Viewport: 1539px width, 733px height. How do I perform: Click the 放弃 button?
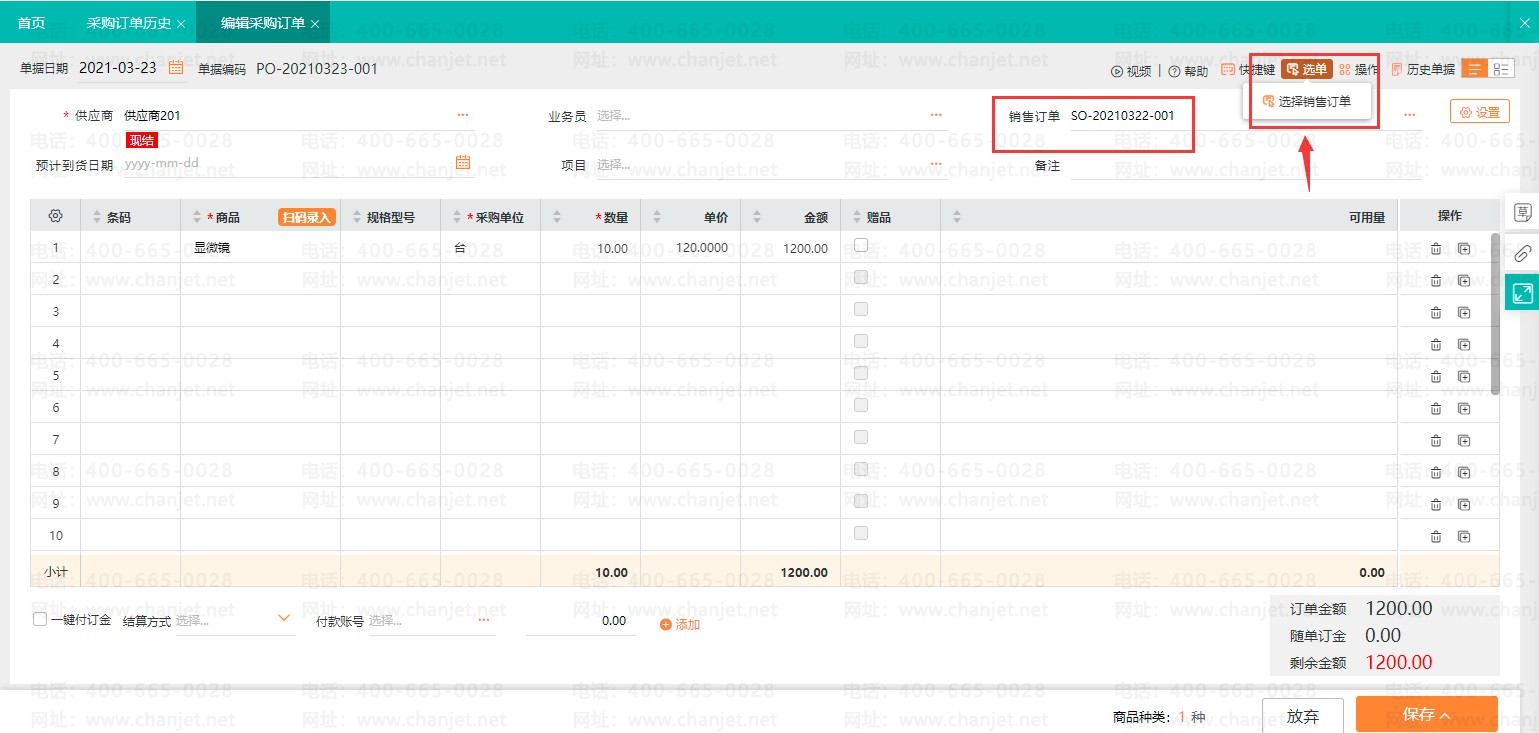pos(1302,716)
